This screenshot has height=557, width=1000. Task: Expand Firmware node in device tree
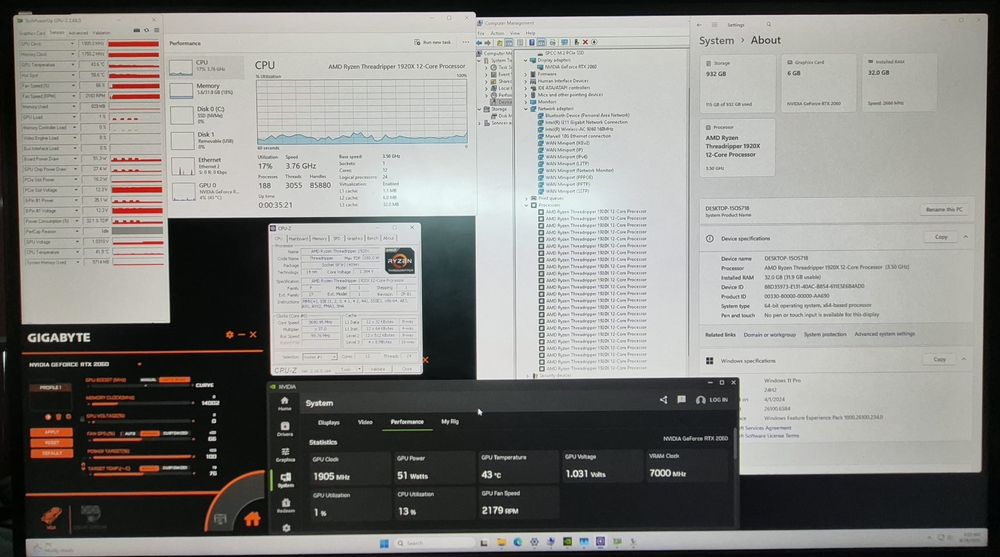pyautogui.click(x=526, y=74)
